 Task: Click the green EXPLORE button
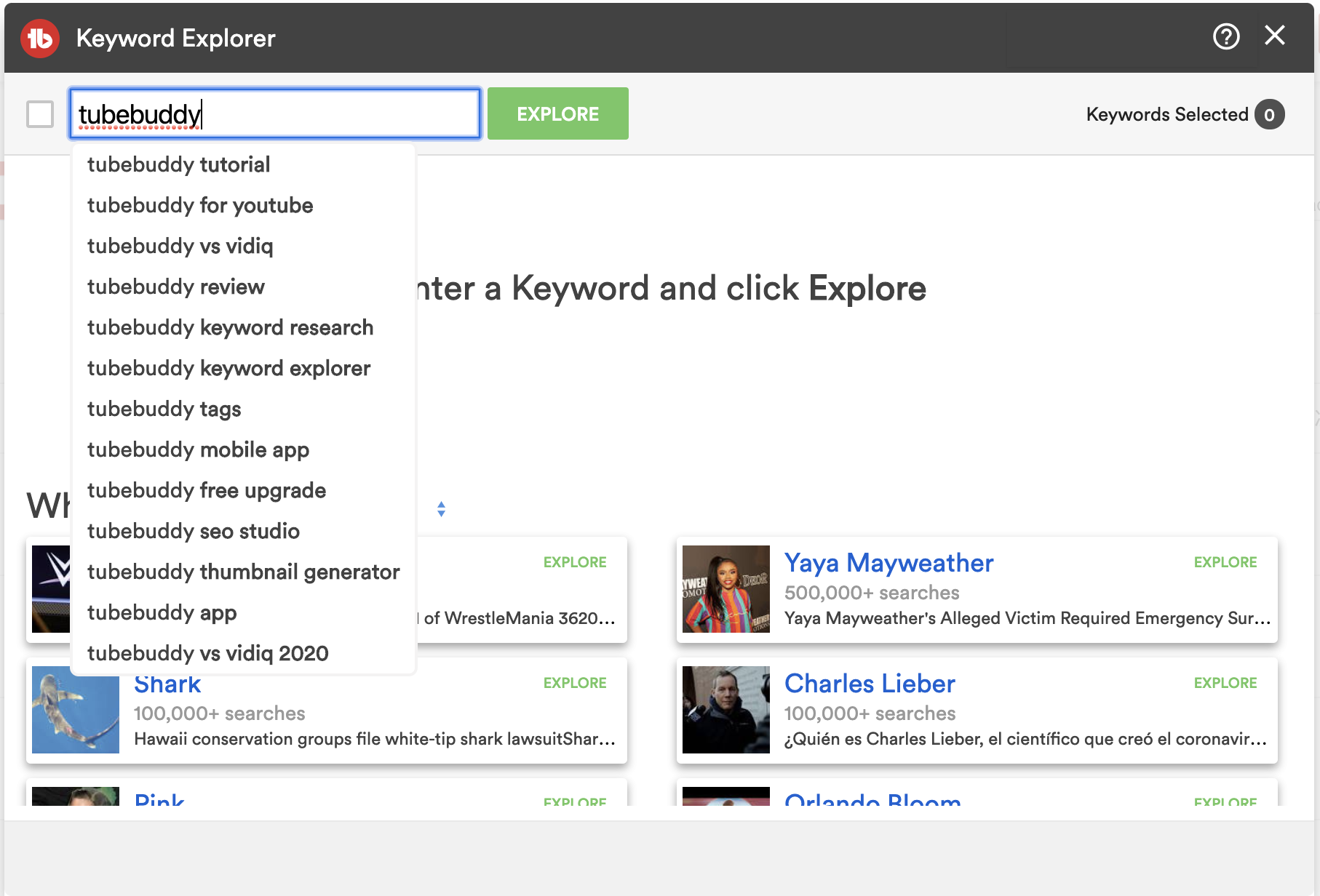(x=558, y=113)
